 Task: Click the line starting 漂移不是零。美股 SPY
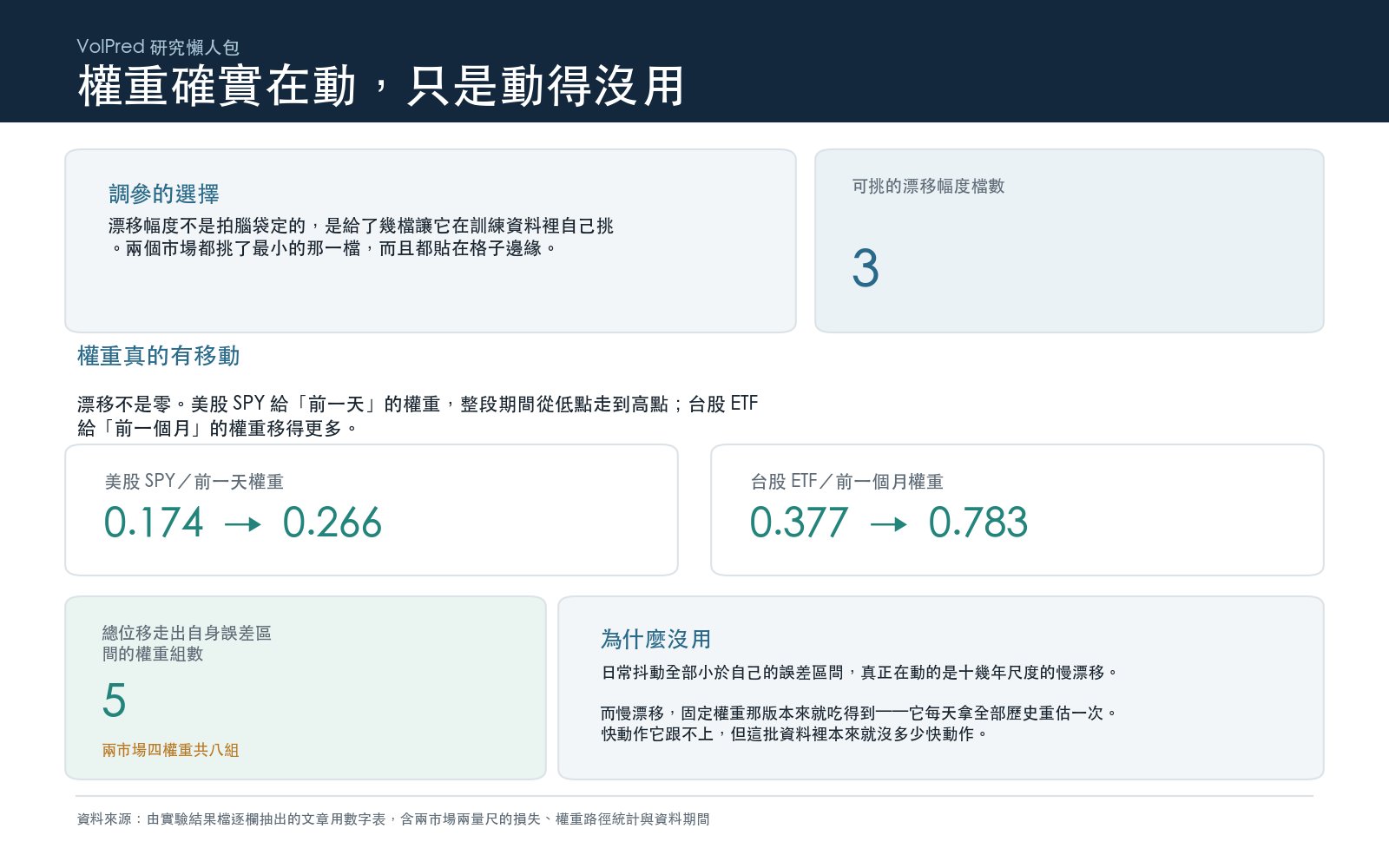[x=418, y=404]
